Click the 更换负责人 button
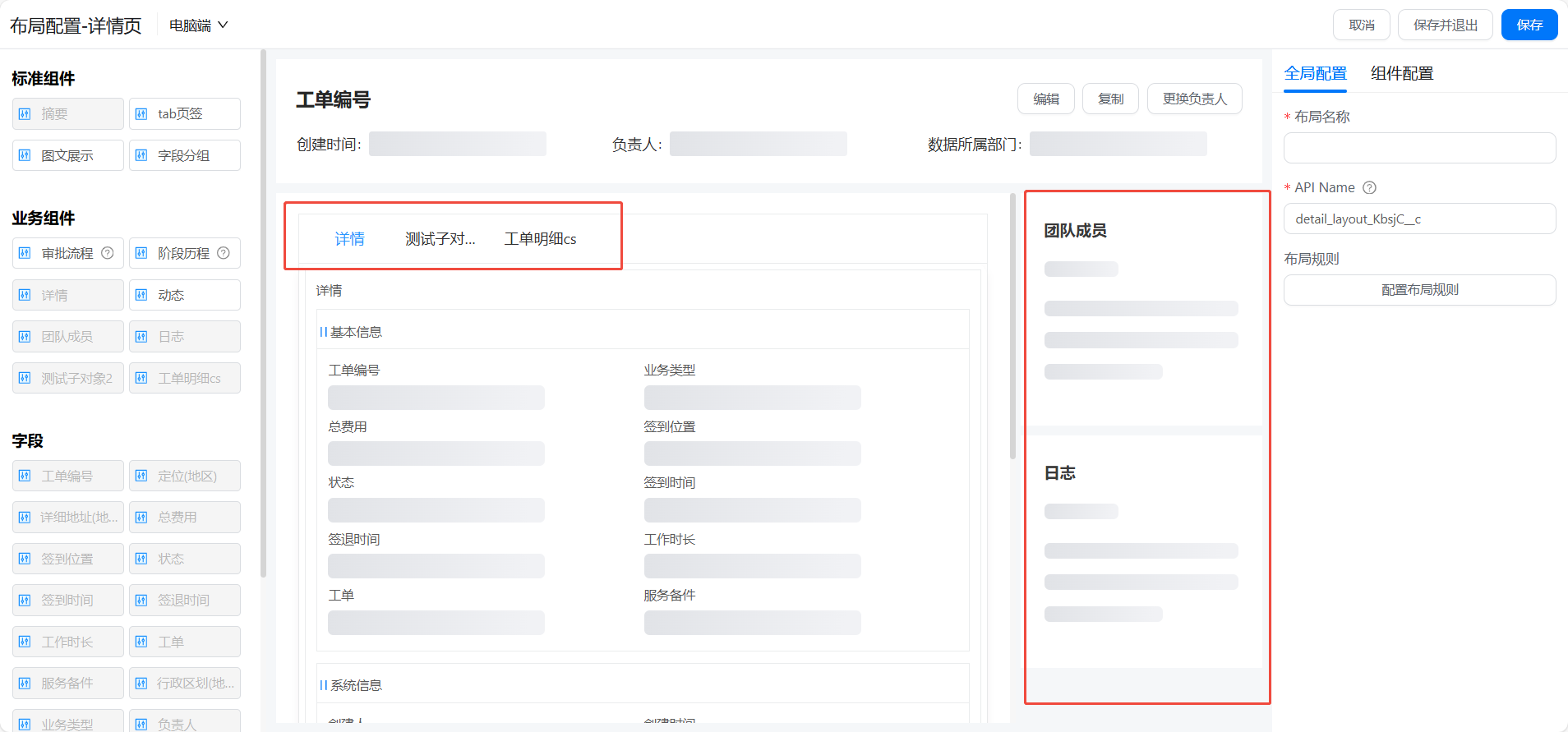1568x732 pixels. [x=1194, y=99]
